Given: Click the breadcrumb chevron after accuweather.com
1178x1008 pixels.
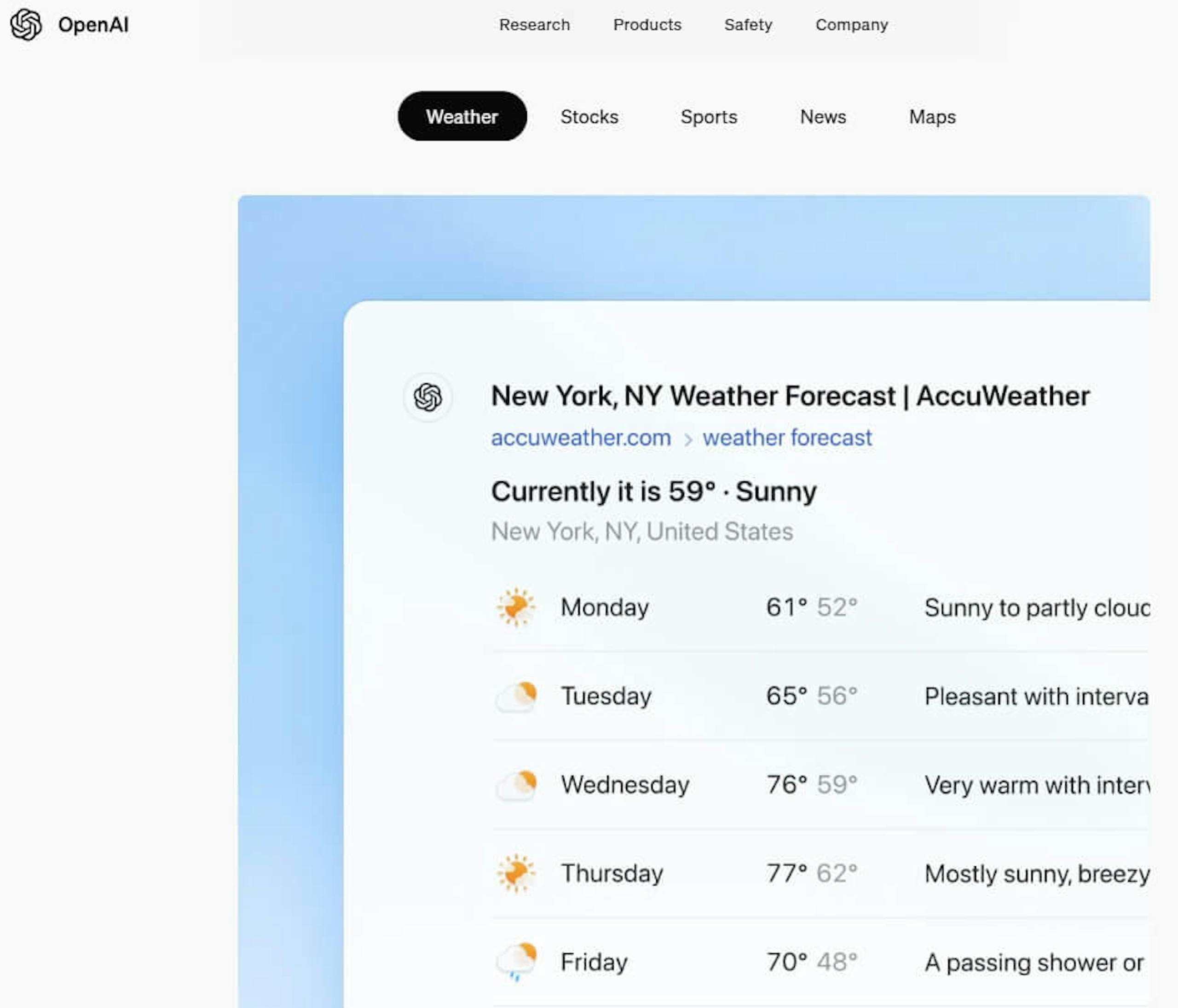Looking at the screenshot, I should (687, 439).
